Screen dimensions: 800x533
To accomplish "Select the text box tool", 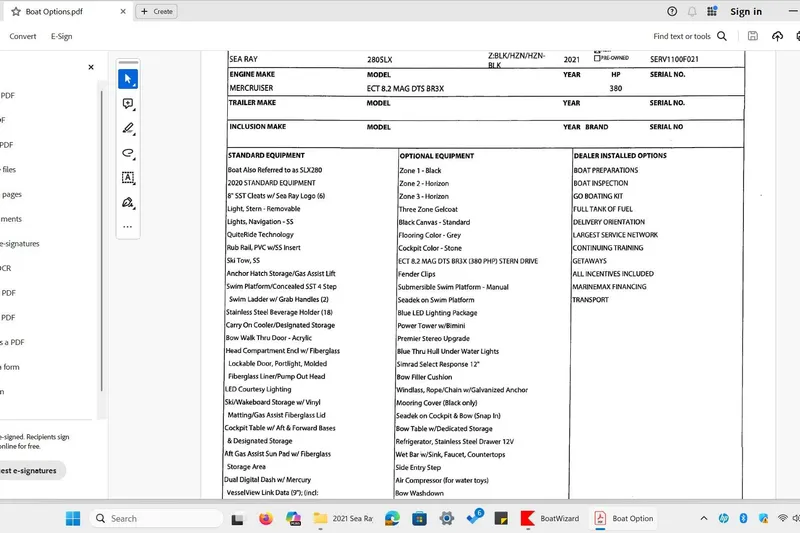I will point(128,177).
